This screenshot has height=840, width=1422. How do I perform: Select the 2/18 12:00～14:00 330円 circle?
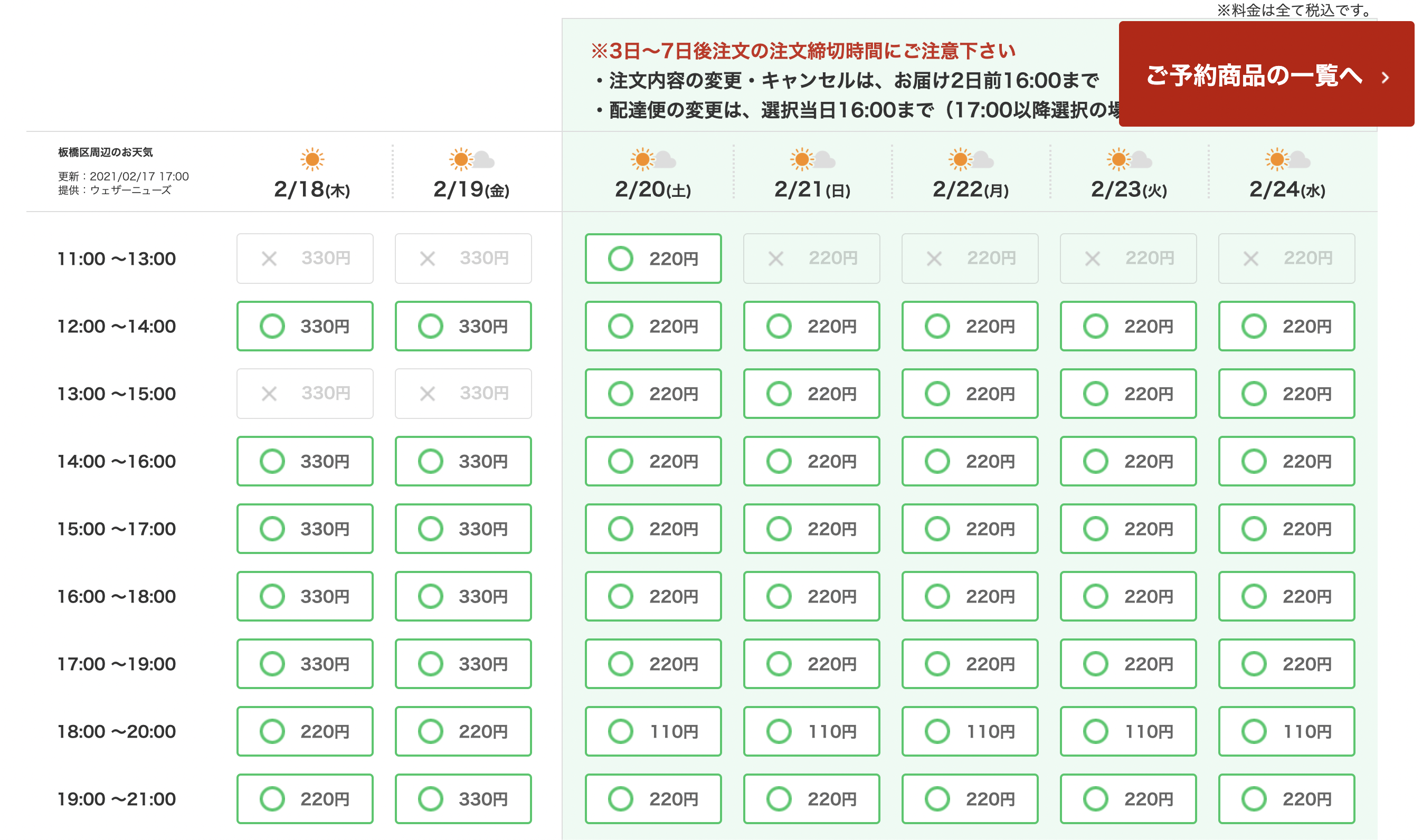click(x=272, y=326)
